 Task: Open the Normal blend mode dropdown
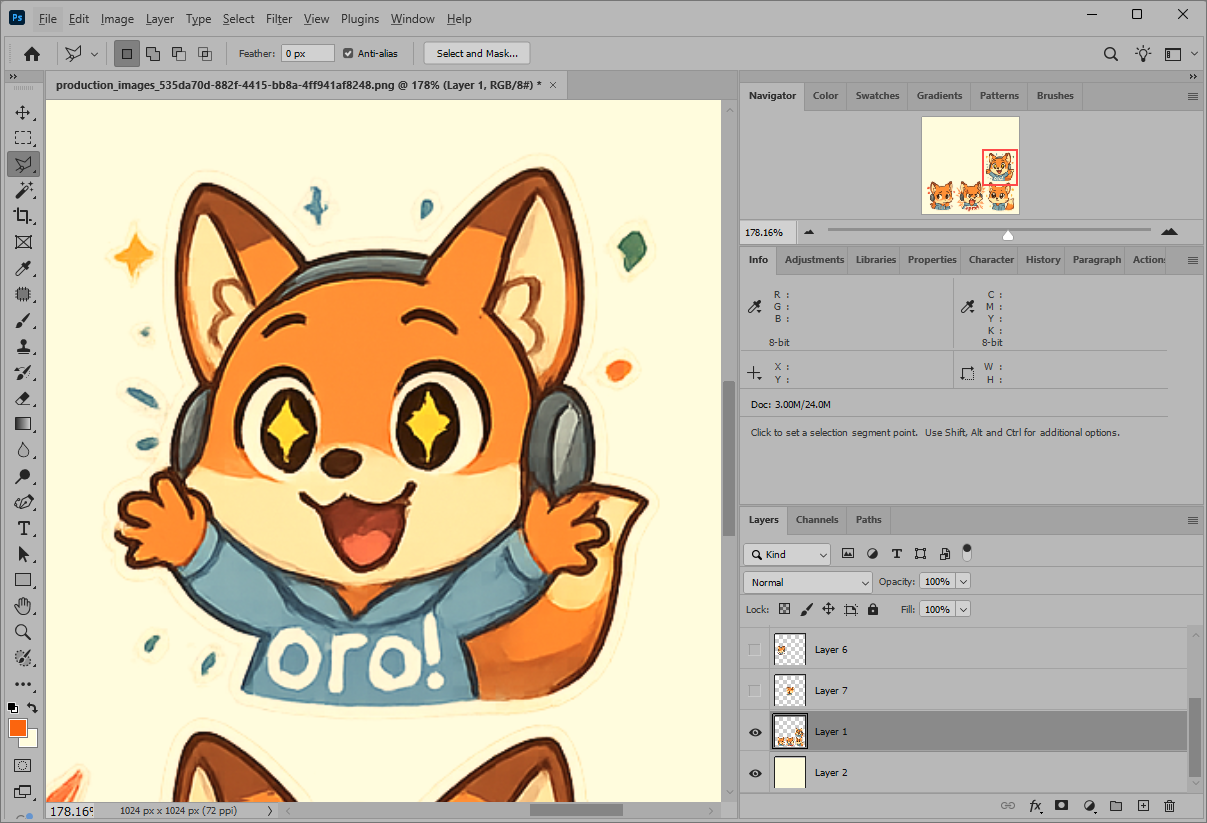point(808,582)
